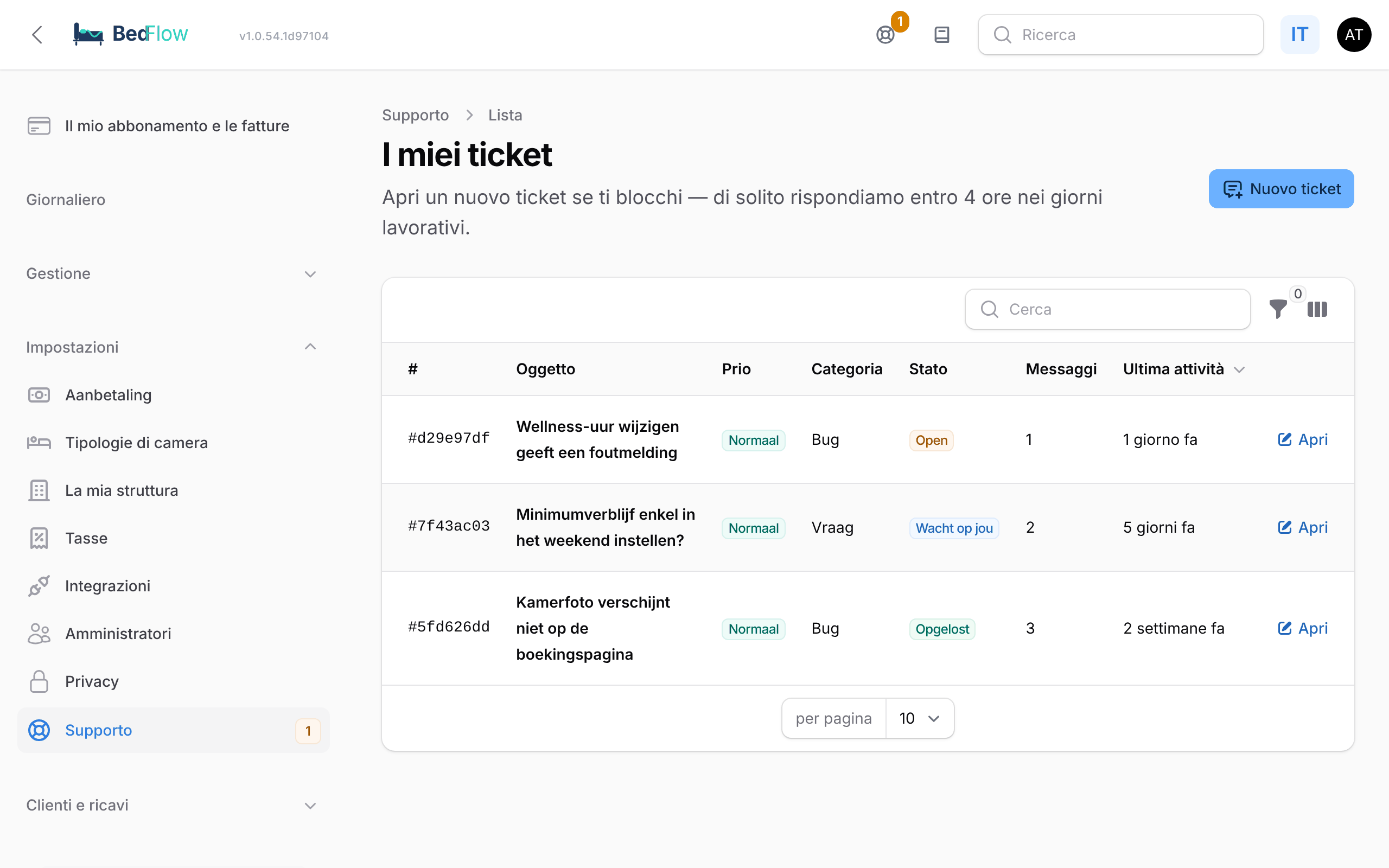Viewport: 1389px width, 868px height.
Task: Sort by Ultima attività column
Action: 1183,369
